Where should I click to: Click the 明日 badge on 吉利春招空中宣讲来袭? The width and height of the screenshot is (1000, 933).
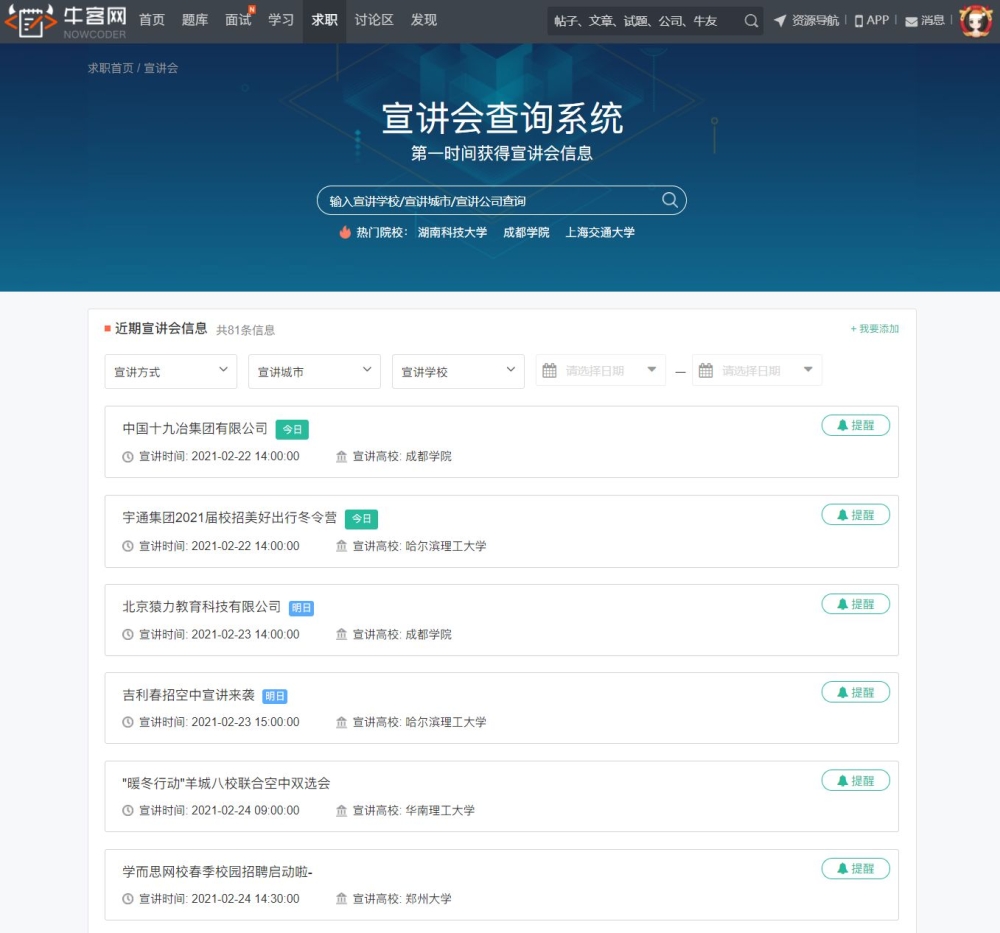click(x=275, y=696)
